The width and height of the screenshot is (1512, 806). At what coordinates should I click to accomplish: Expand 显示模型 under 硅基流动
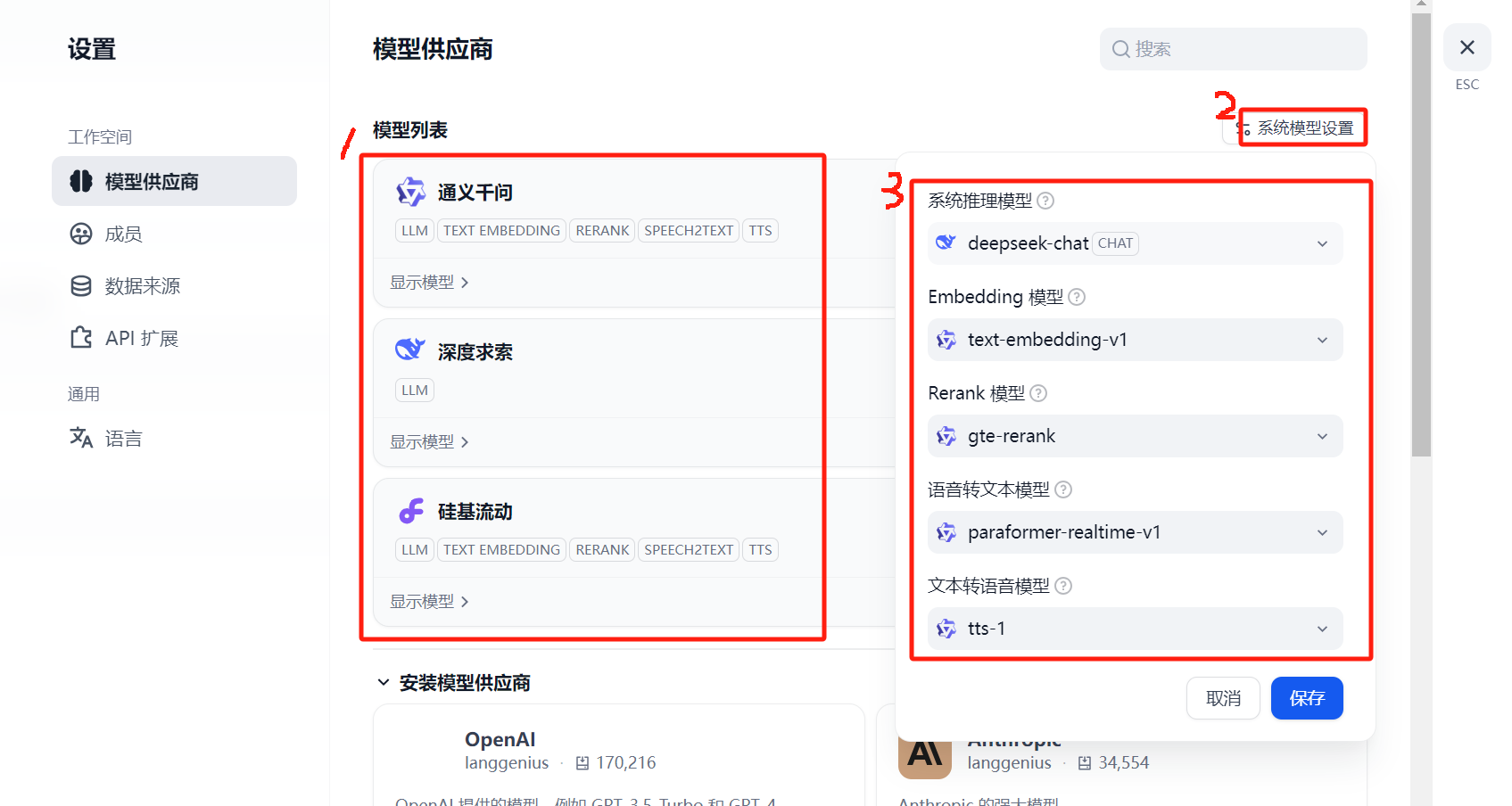tap(429, 602)
